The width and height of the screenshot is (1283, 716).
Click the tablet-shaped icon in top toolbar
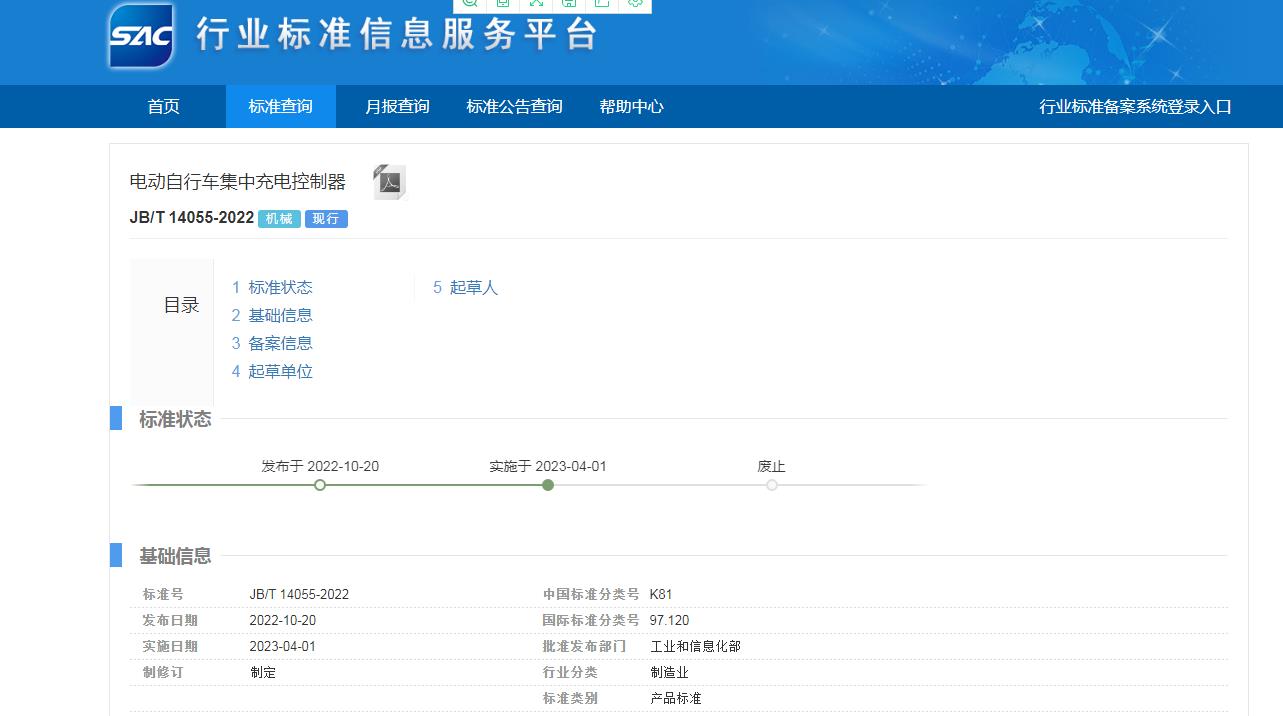[503, 3]
